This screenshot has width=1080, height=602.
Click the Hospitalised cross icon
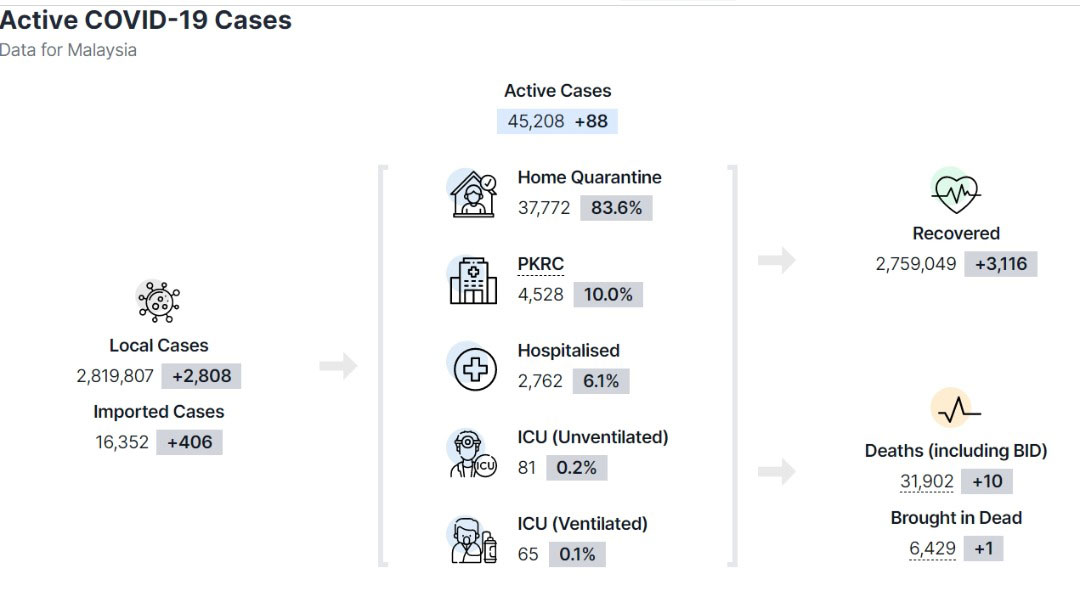(474, 367)
